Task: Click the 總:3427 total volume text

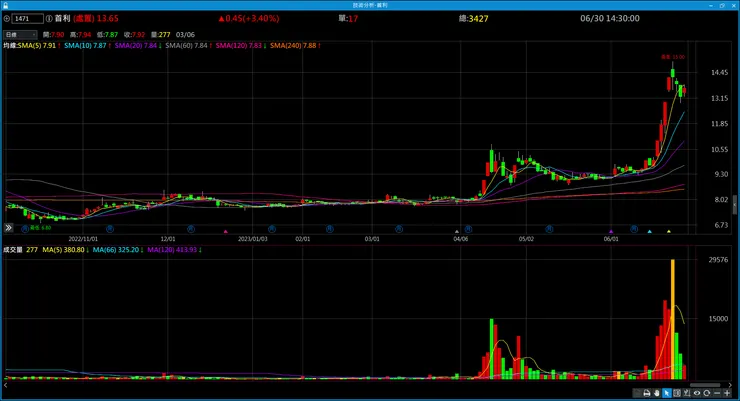Action: coord(473,18)
